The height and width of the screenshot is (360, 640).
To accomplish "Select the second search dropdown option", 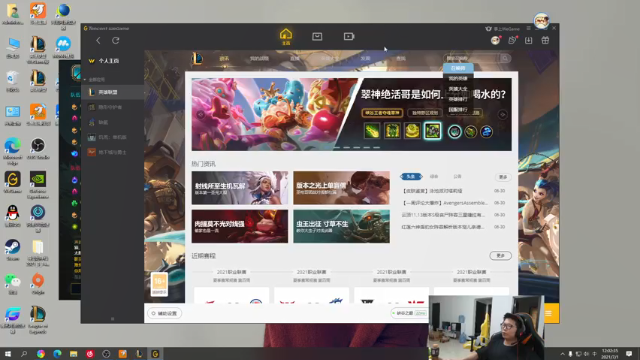I will coord(458,78).
